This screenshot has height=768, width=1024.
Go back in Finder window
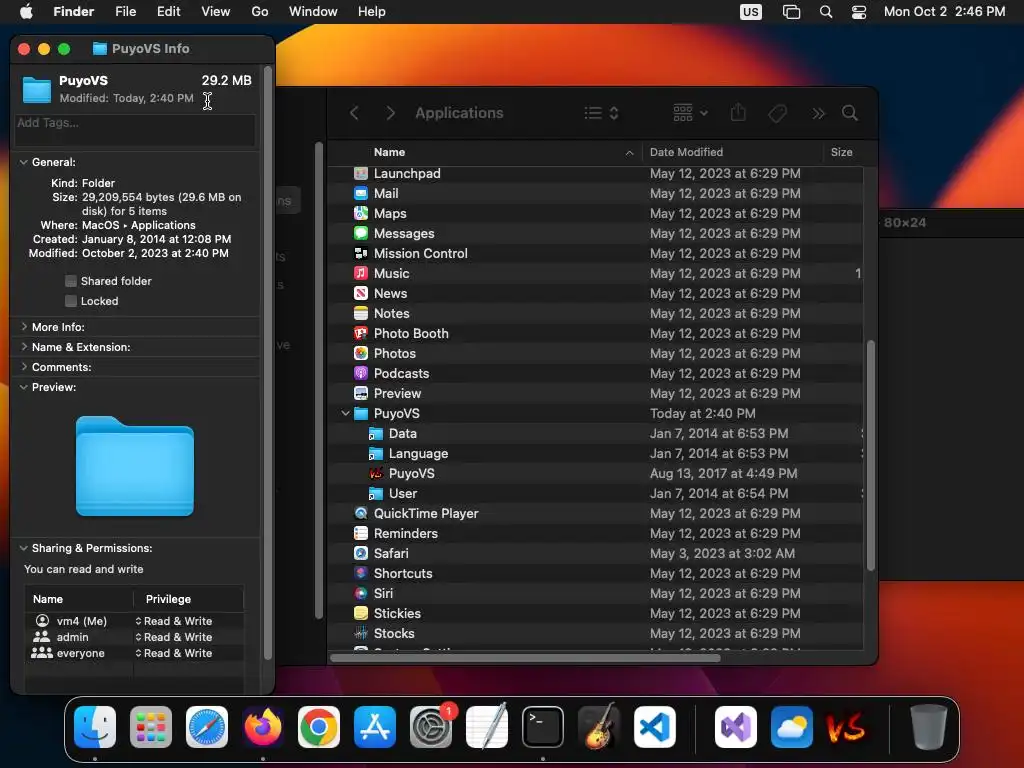coord(354,113)
